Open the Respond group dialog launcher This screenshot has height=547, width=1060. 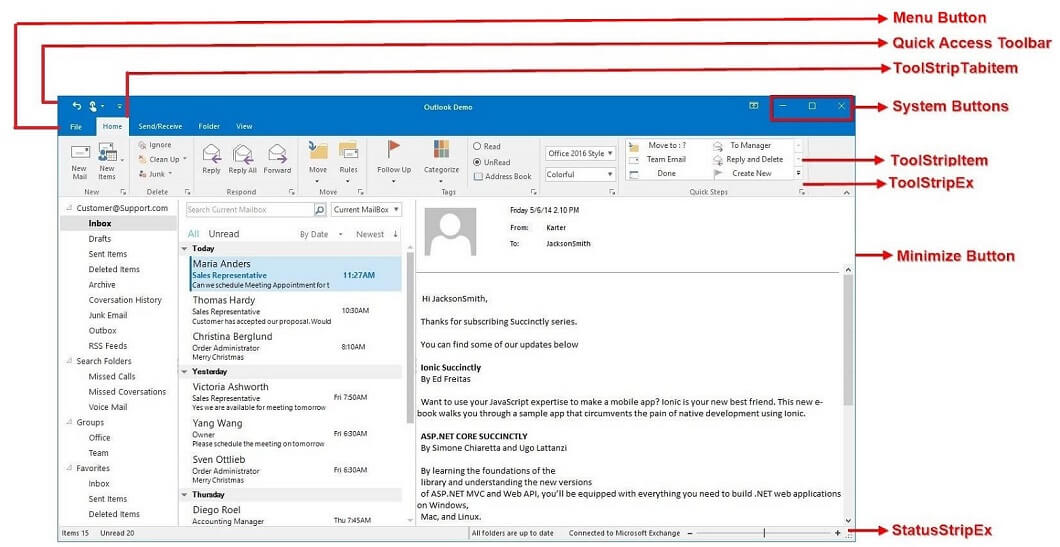(291, 192)
